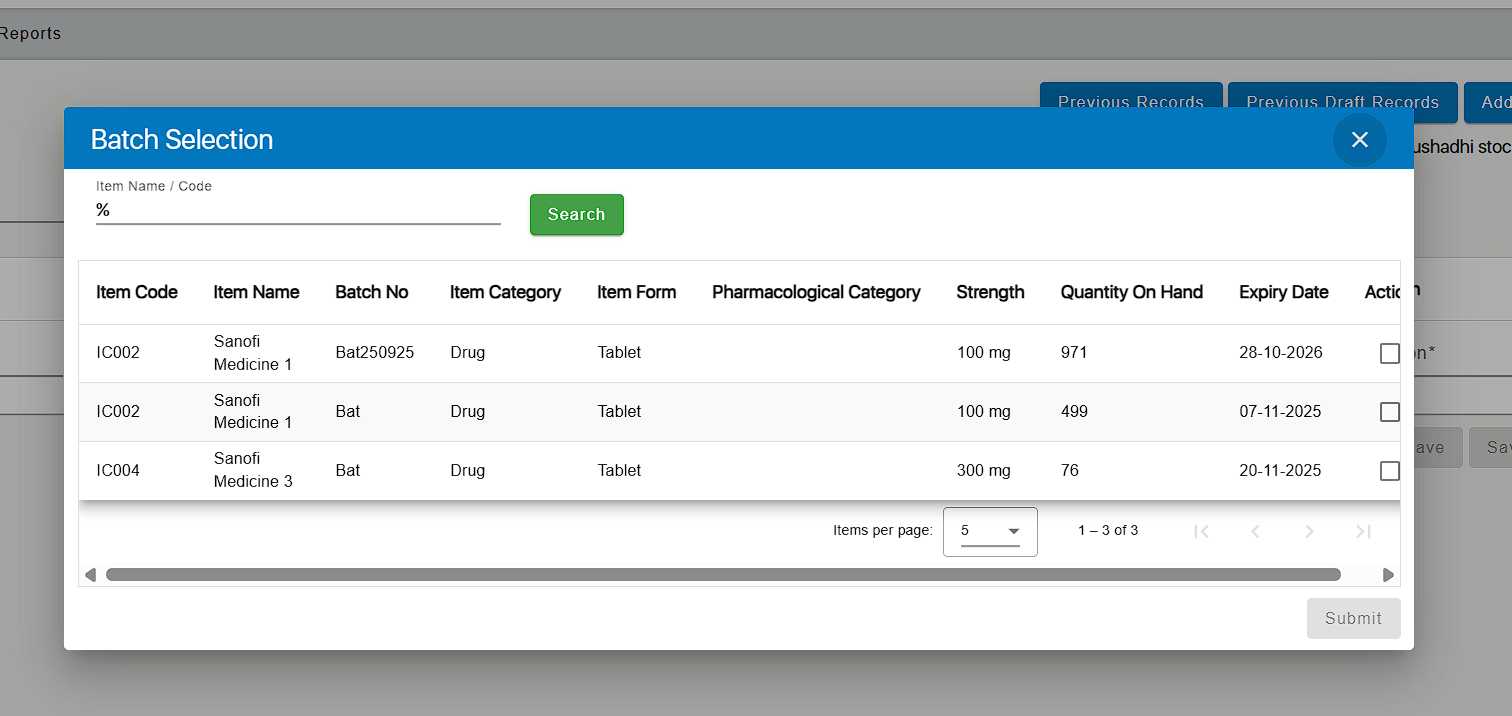1512x716 pixels.
Task: Go to next page of results
Action: [x=1309, y=531]
